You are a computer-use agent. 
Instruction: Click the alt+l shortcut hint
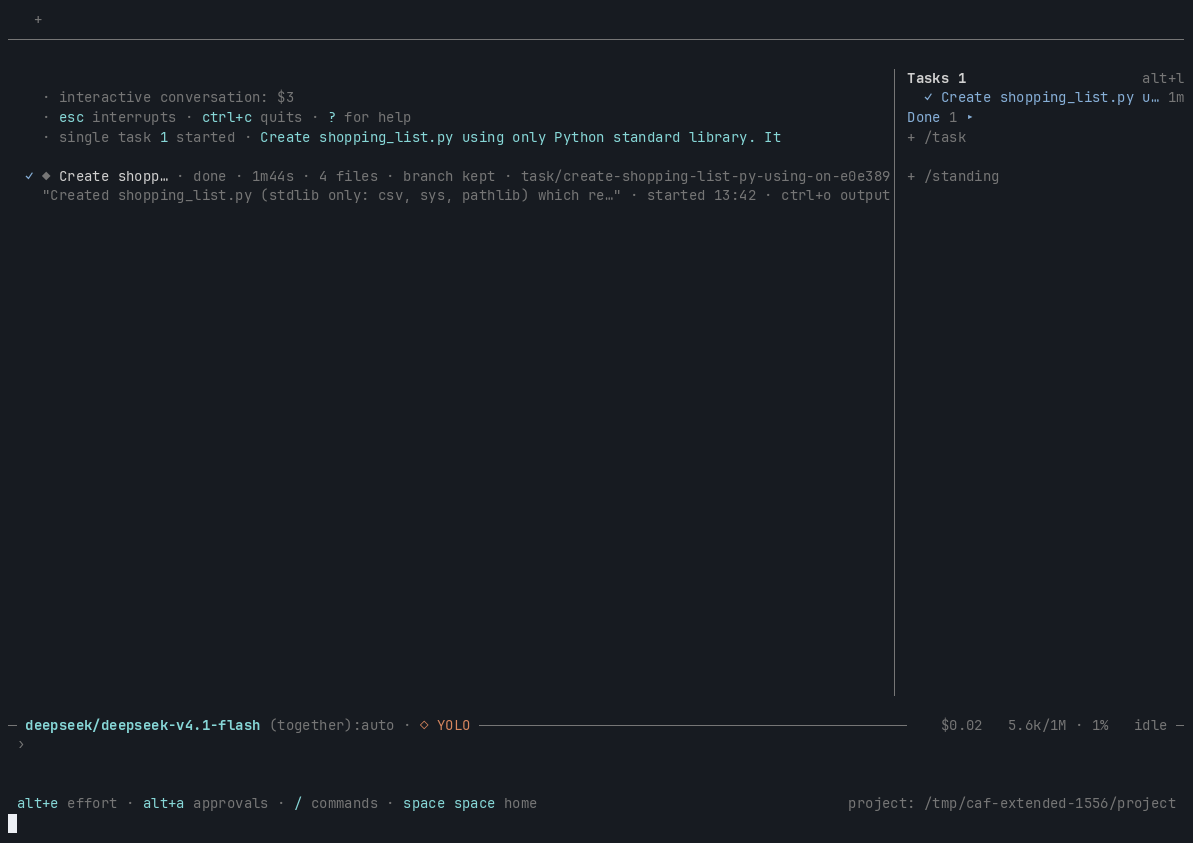tap(1163, 78)
